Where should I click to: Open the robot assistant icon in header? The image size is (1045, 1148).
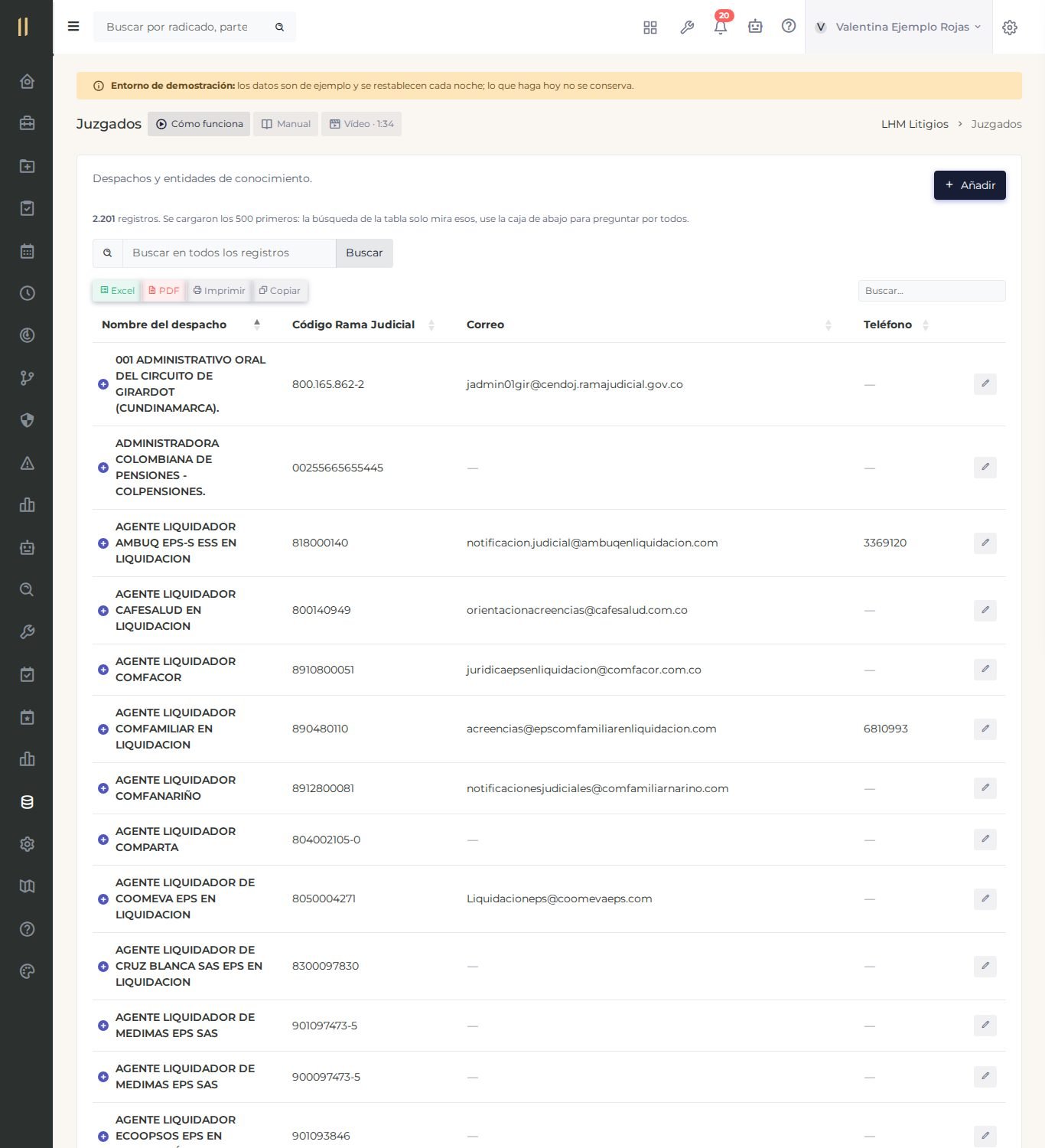pos(755,27)
